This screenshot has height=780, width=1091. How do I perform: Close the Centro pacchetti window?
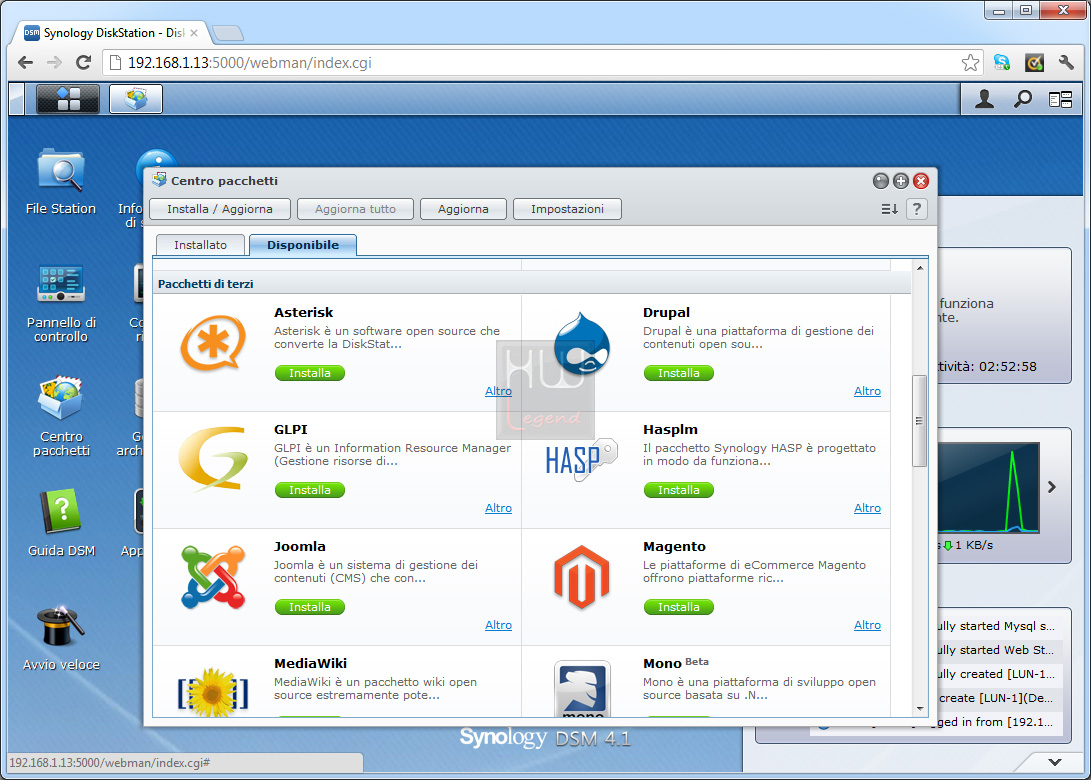pyautogui.click(x=921, y=181)
